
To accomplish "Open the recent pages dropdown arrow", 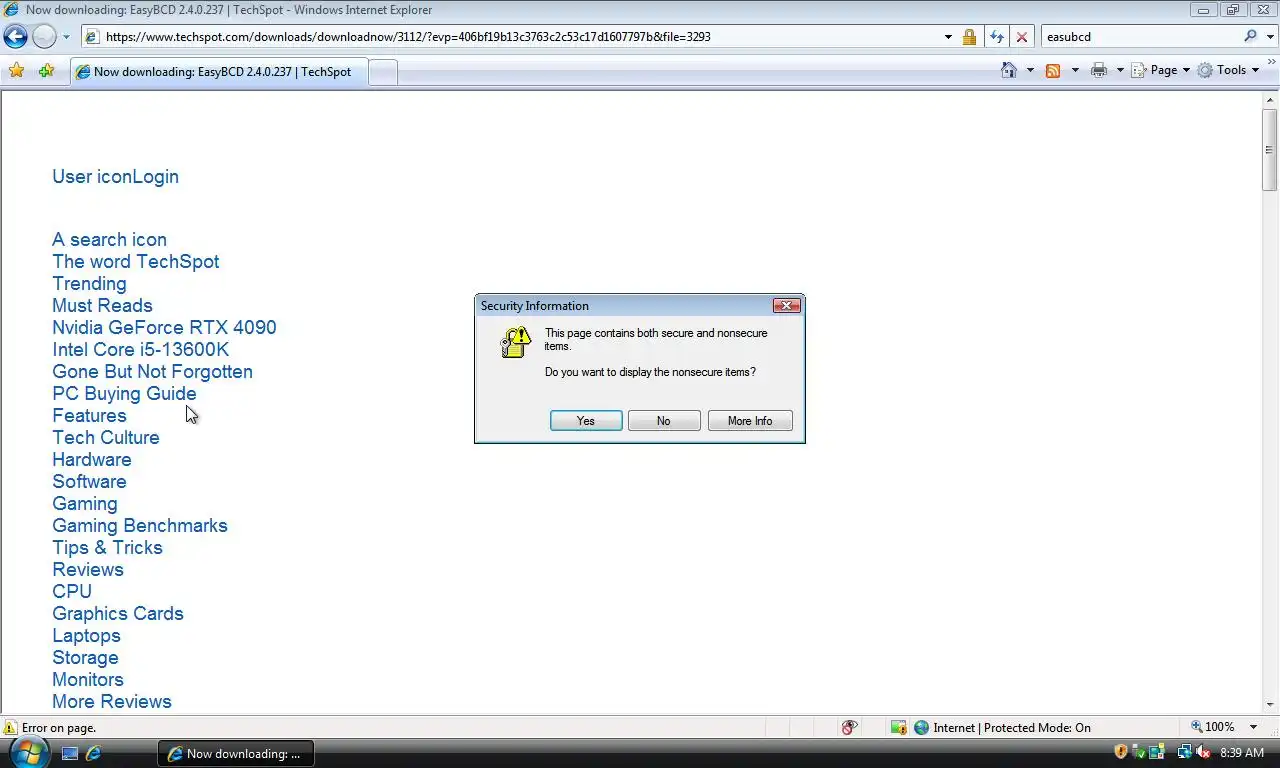I will (x=66, y=37).
